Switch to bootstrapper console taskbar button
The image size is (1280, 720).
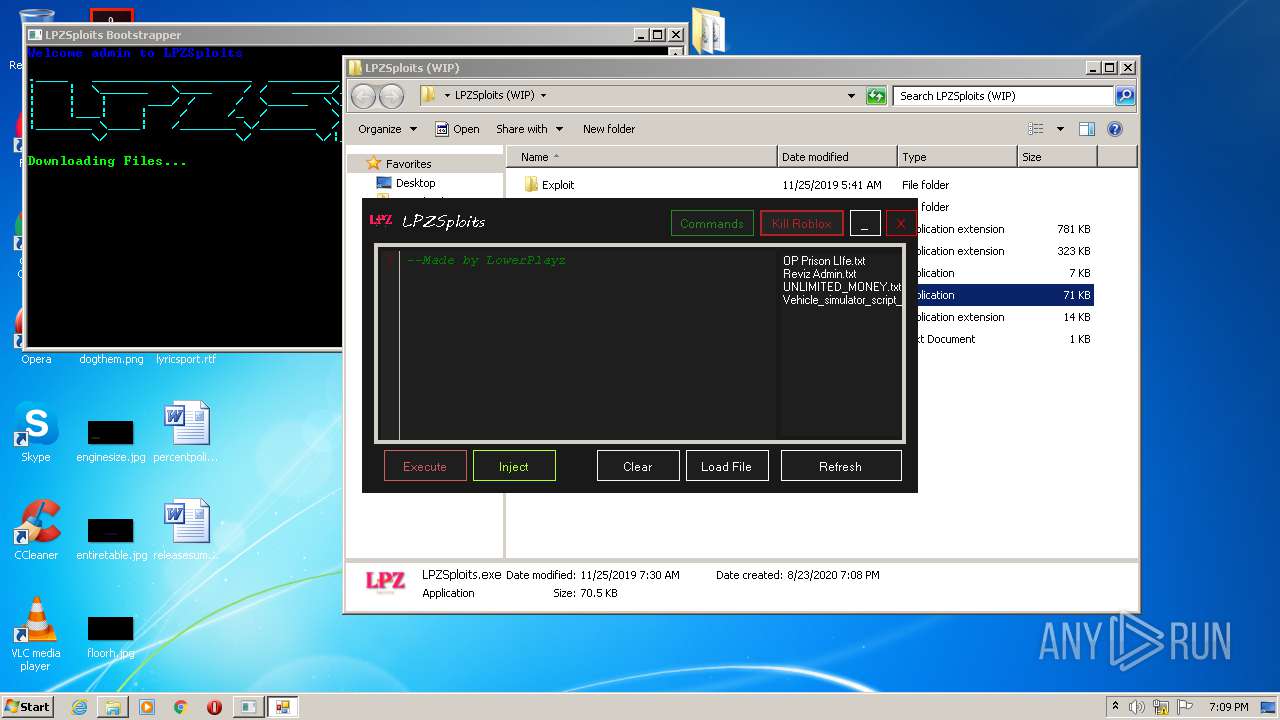click(x=248, y=707)
